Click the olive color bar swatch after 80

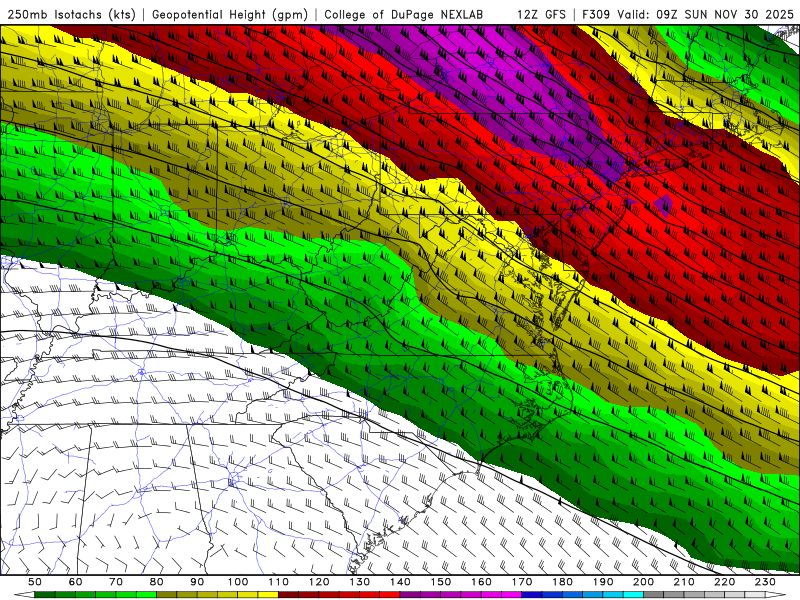pos(166,594)
